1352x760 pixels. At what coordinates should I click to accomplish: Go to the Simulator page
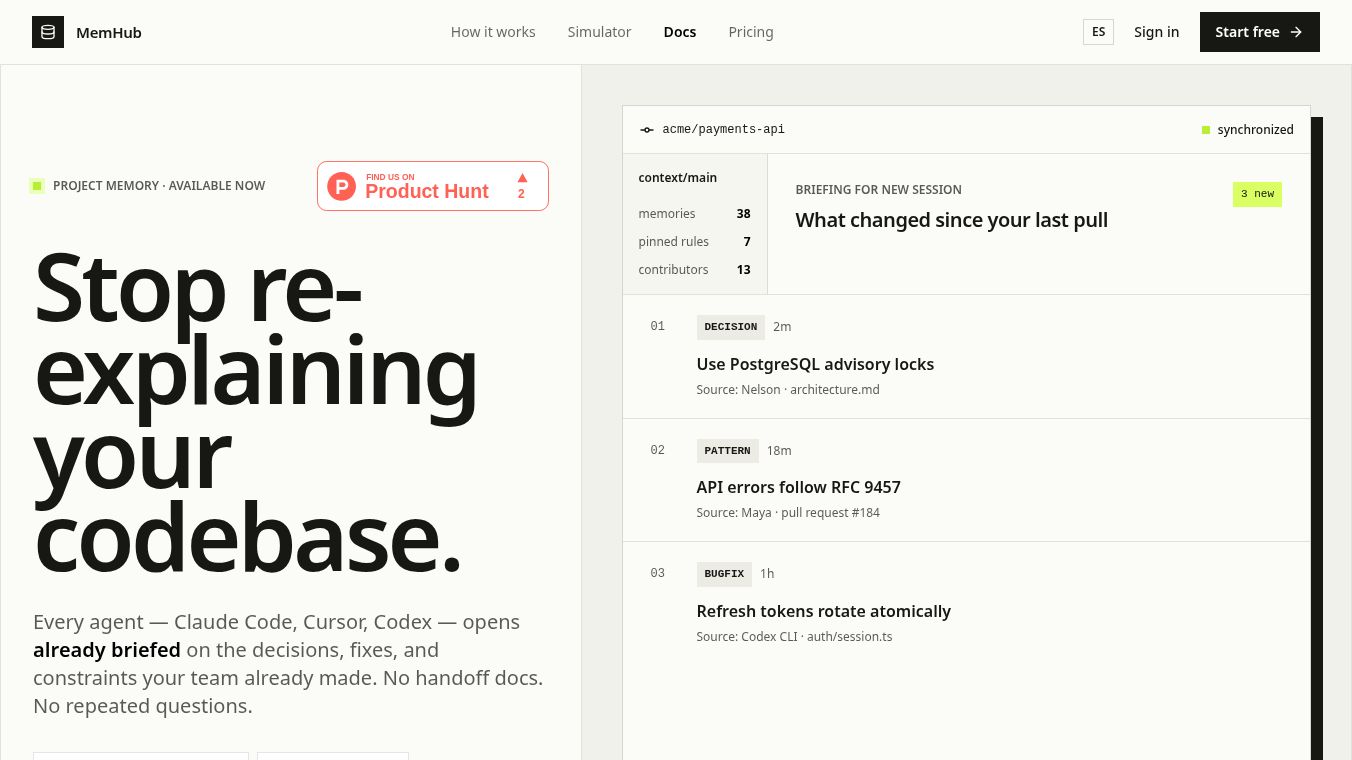pyautogui.click(x=599, y=32)
